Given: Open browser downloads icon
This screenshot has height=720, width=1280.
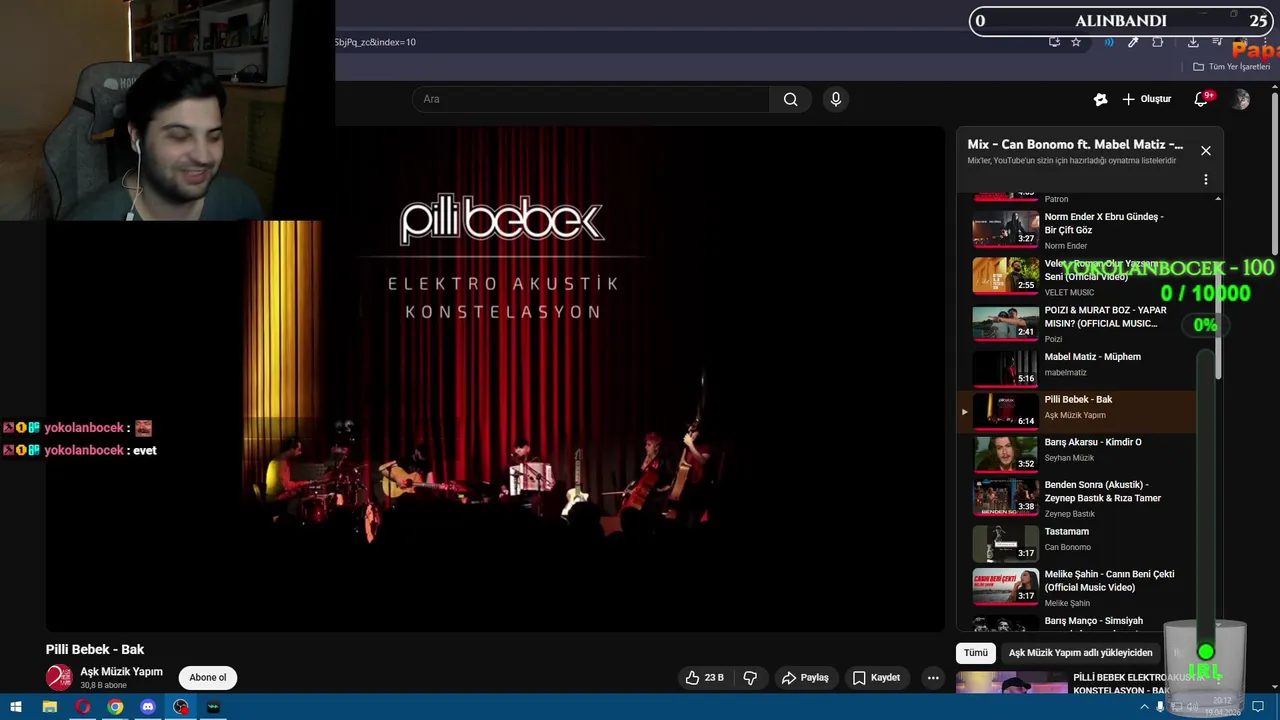Looking at the screenshot, I should (1193, 42).
